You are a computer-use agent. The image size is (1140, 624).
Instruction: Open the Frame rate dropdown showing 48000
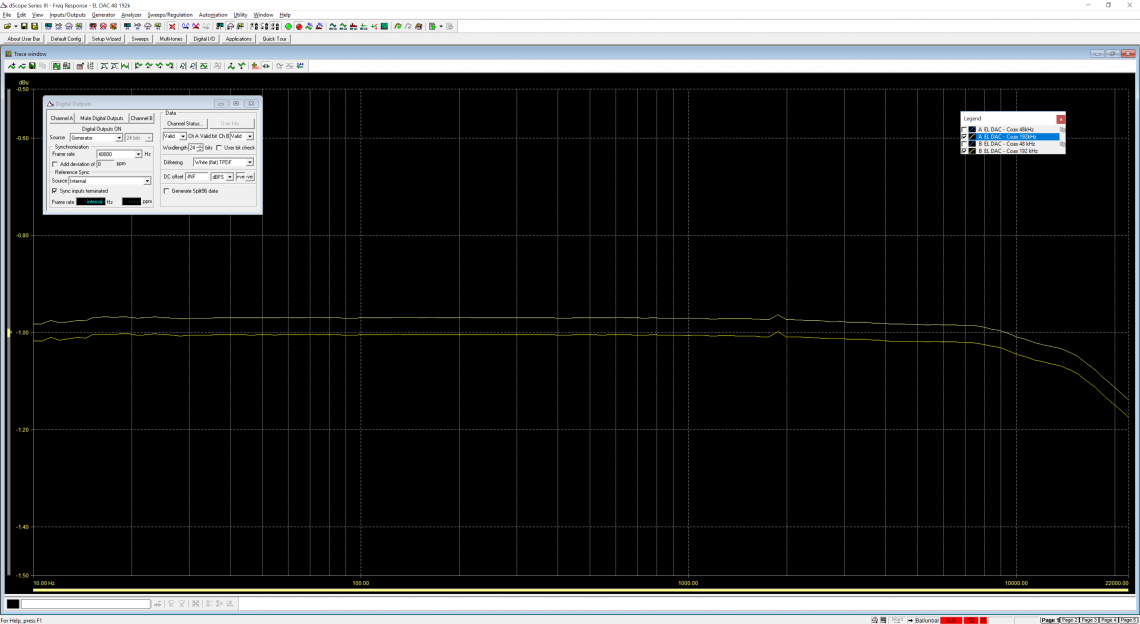coord(138,154)
